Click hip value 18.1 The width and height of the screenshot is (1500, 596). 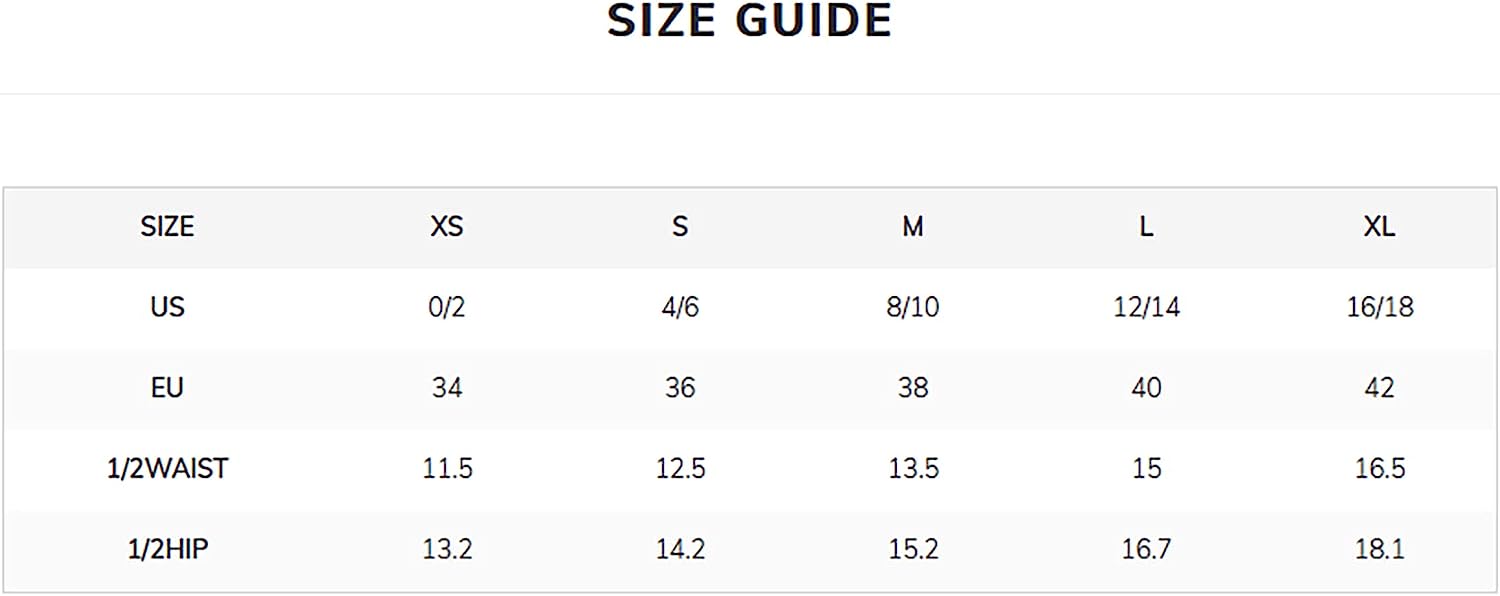[x=1380, y=549]
